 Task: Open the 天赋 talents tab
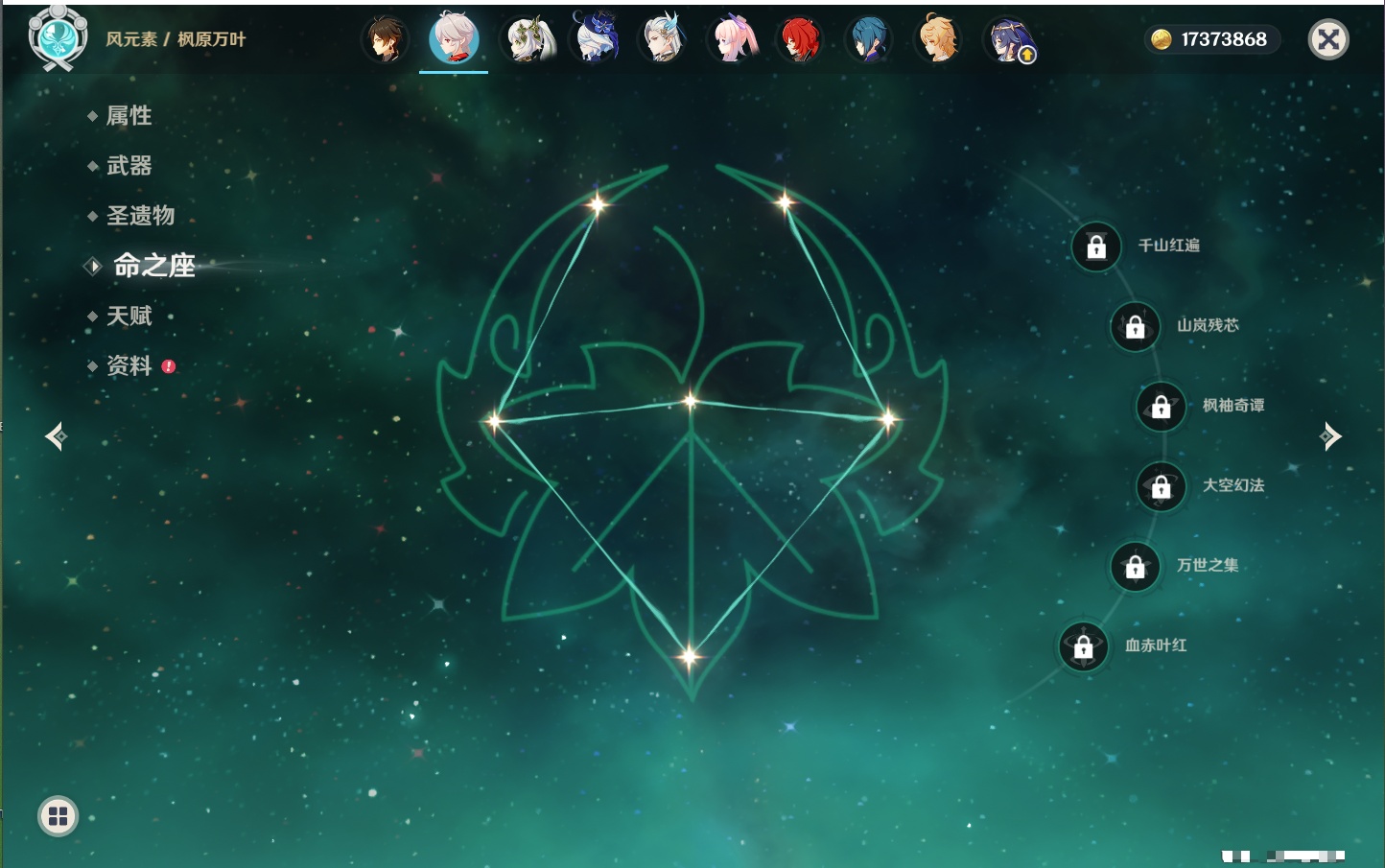(129, 316)
